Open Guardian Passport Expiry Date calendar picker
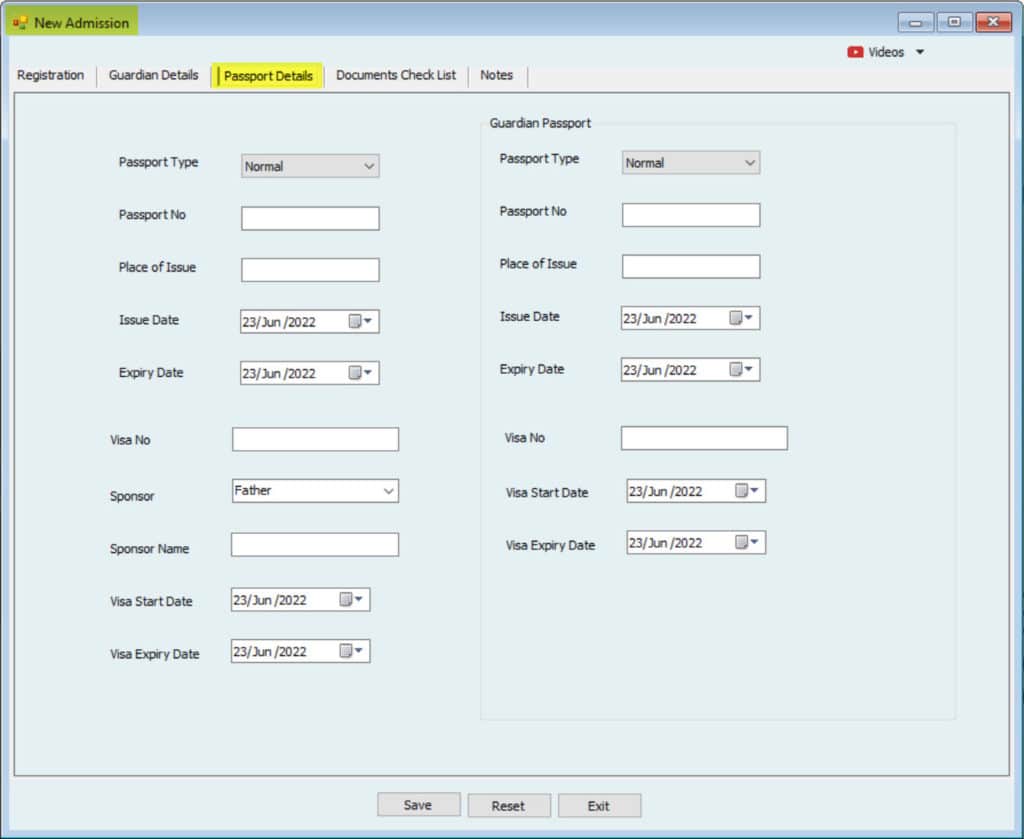The image size is (1024, 839). pos(741,370)
